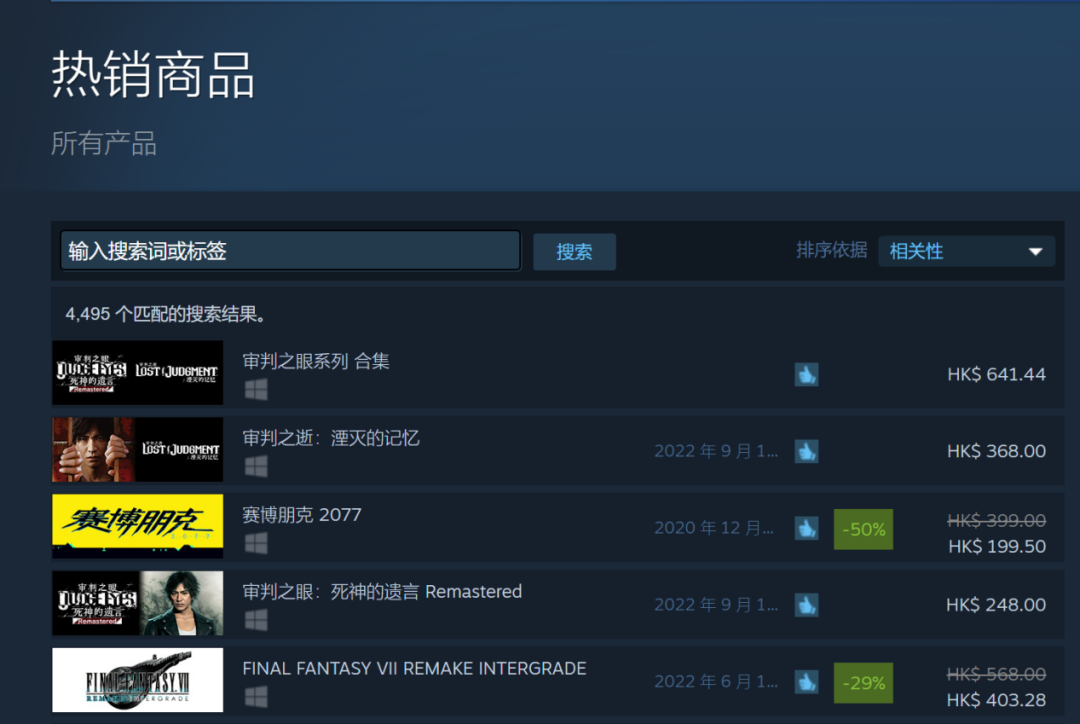The height and width of the screenshot is (724, 1080).
Task: Click the release date of 审判之逝：湮灭的记忆
Action: pyautogui.click(x=716, y=451)
